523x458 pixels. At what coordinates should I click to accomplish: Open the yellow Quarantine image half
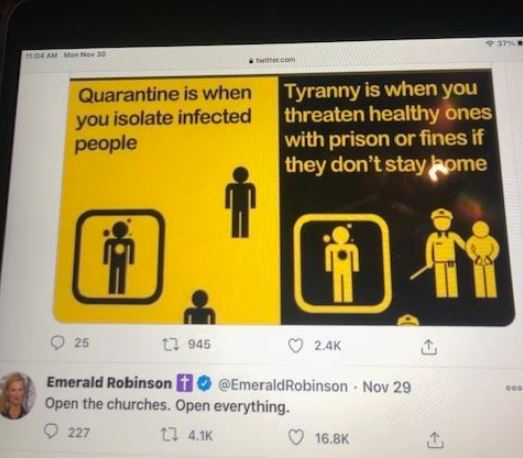pos(166,200)
